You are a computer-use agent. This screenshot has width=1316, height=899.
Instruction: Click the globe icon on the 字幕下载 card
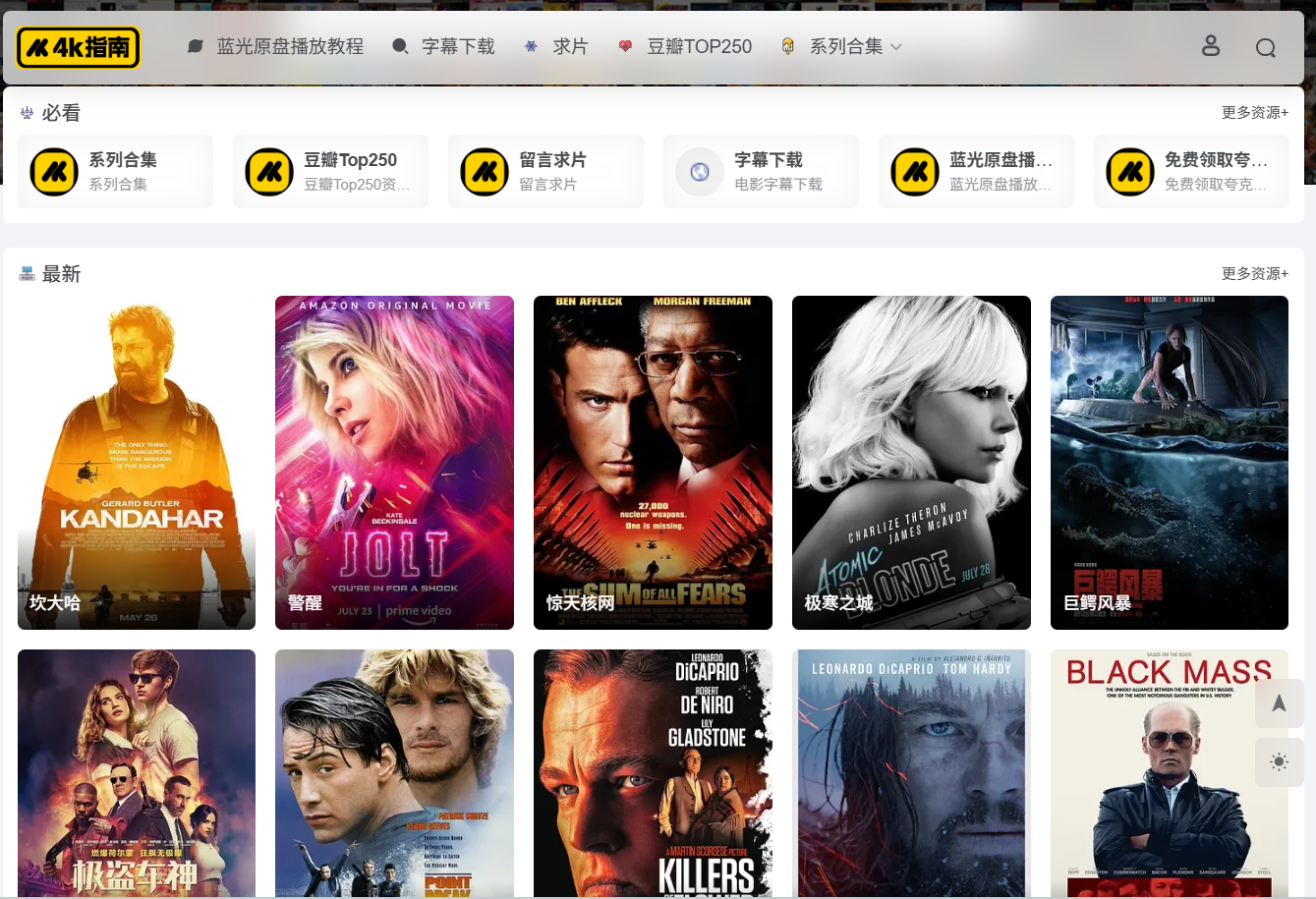pyautogui.click(x=699, y=171)
